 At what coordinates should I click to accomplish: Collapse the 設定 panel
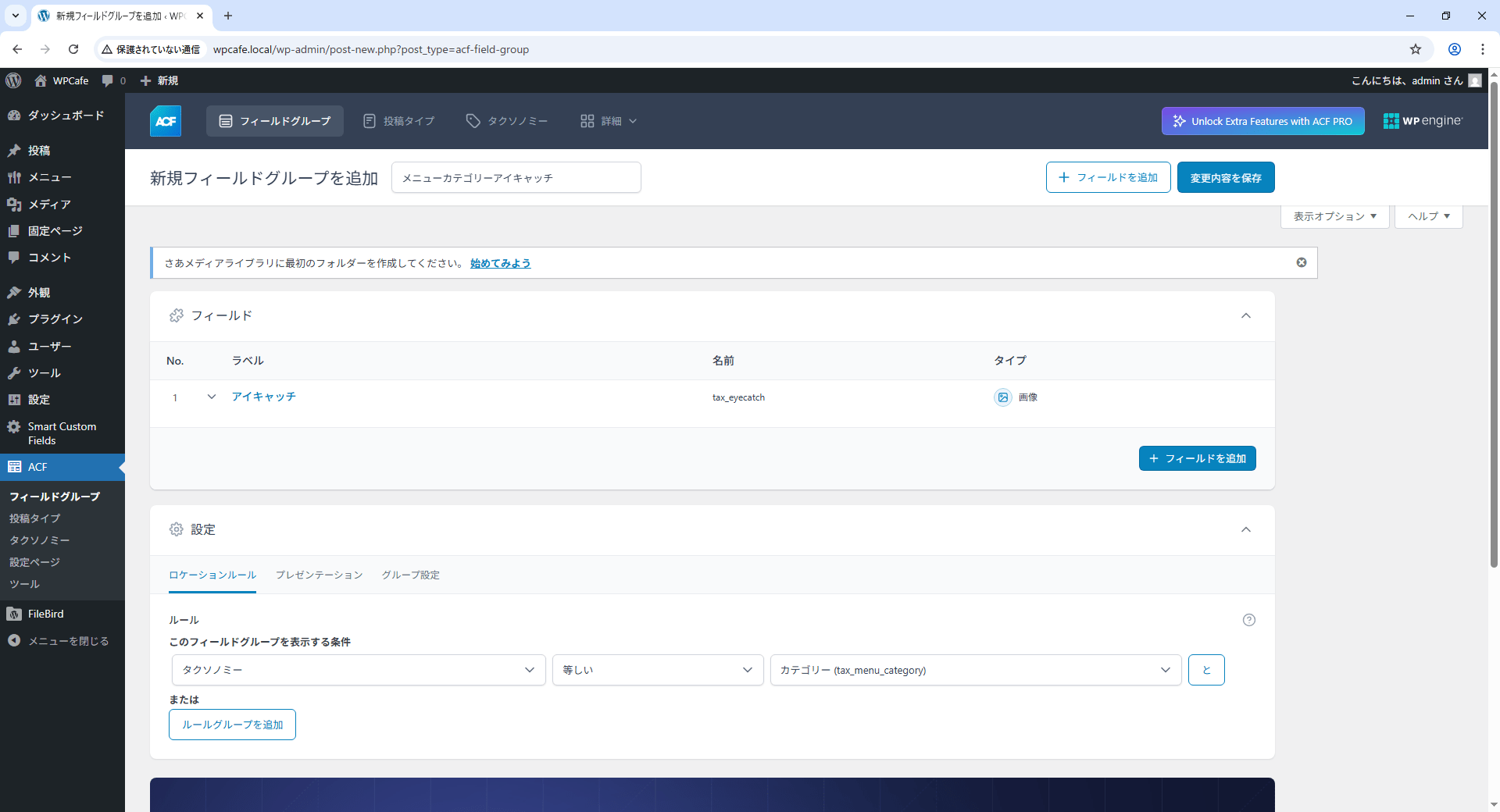tap(1246, 529)
